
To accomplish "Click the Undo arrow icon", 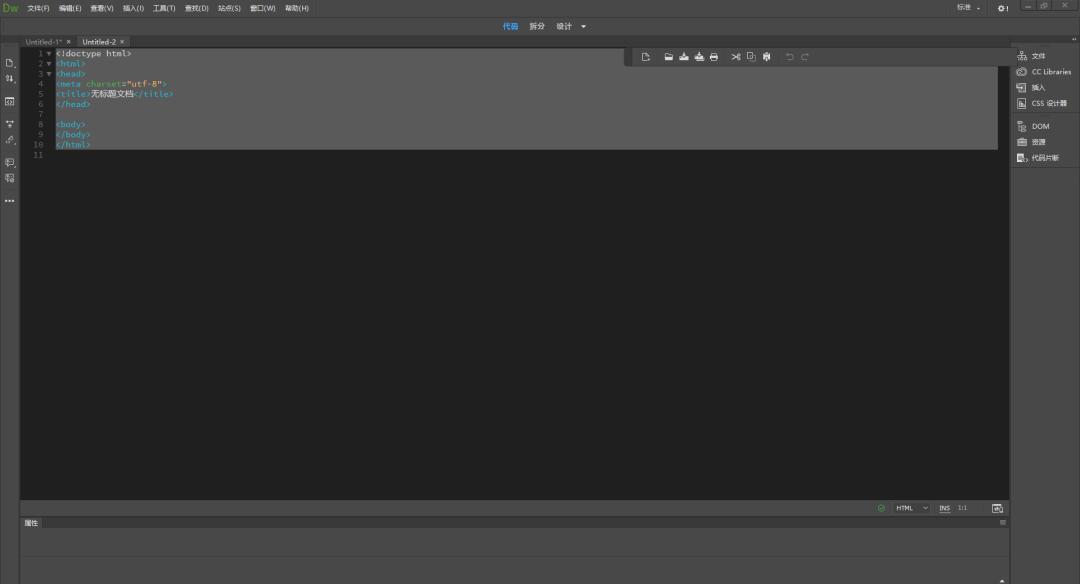I will (789, 57).
